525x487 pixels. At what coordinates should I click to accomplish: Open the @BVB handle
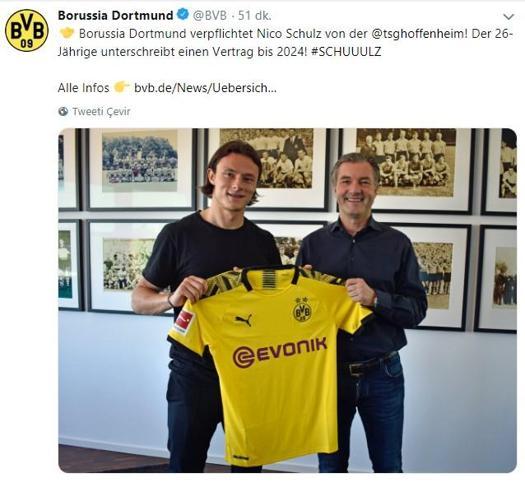[210, 15]
